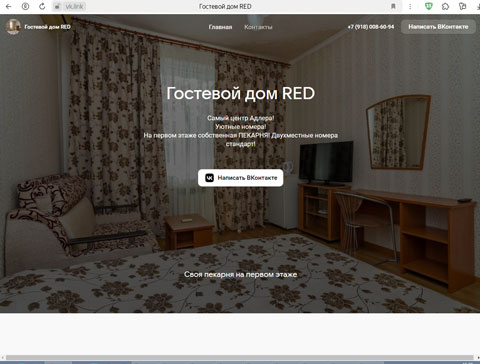The width and height of the screenshot is (480, 364).
Task: Click the text 'Уютные номера!'
Action: pyautogui.click(x=241, y=127)
